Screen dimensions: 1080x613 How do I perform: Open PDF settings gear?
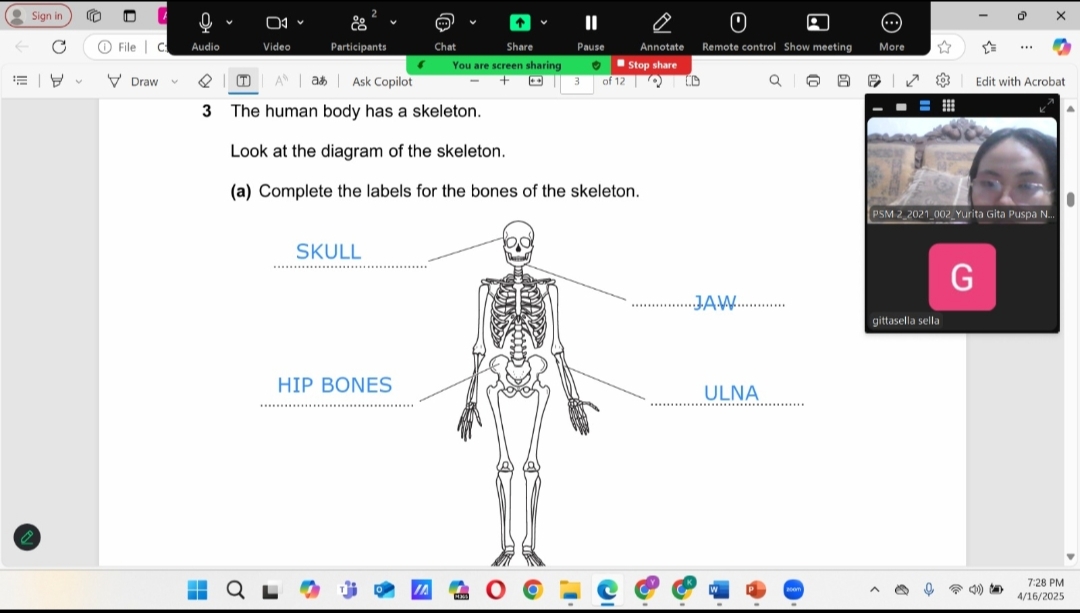tap(943, 81)
